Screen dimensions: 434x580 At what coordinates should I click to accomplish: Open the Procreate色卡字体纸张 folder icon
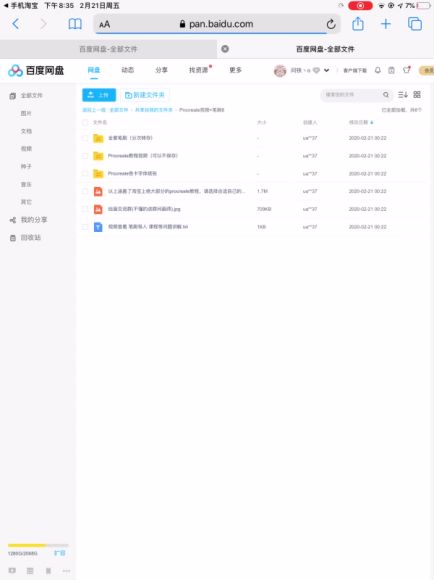pos(98,173)
